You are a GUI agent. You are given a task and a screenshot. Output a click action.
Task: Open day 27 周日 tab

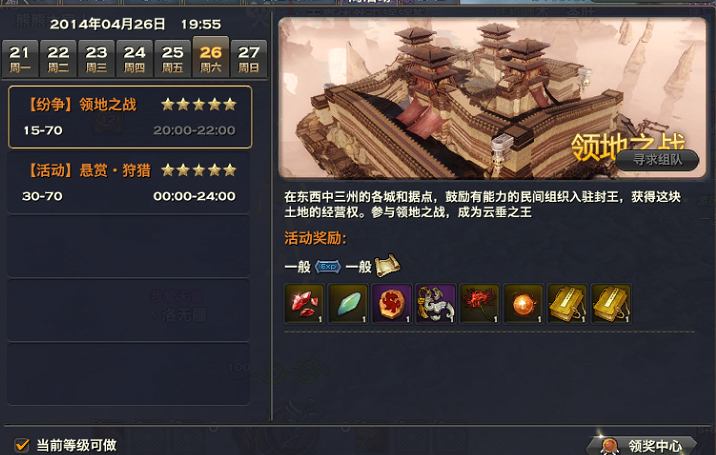coord(248,59)
